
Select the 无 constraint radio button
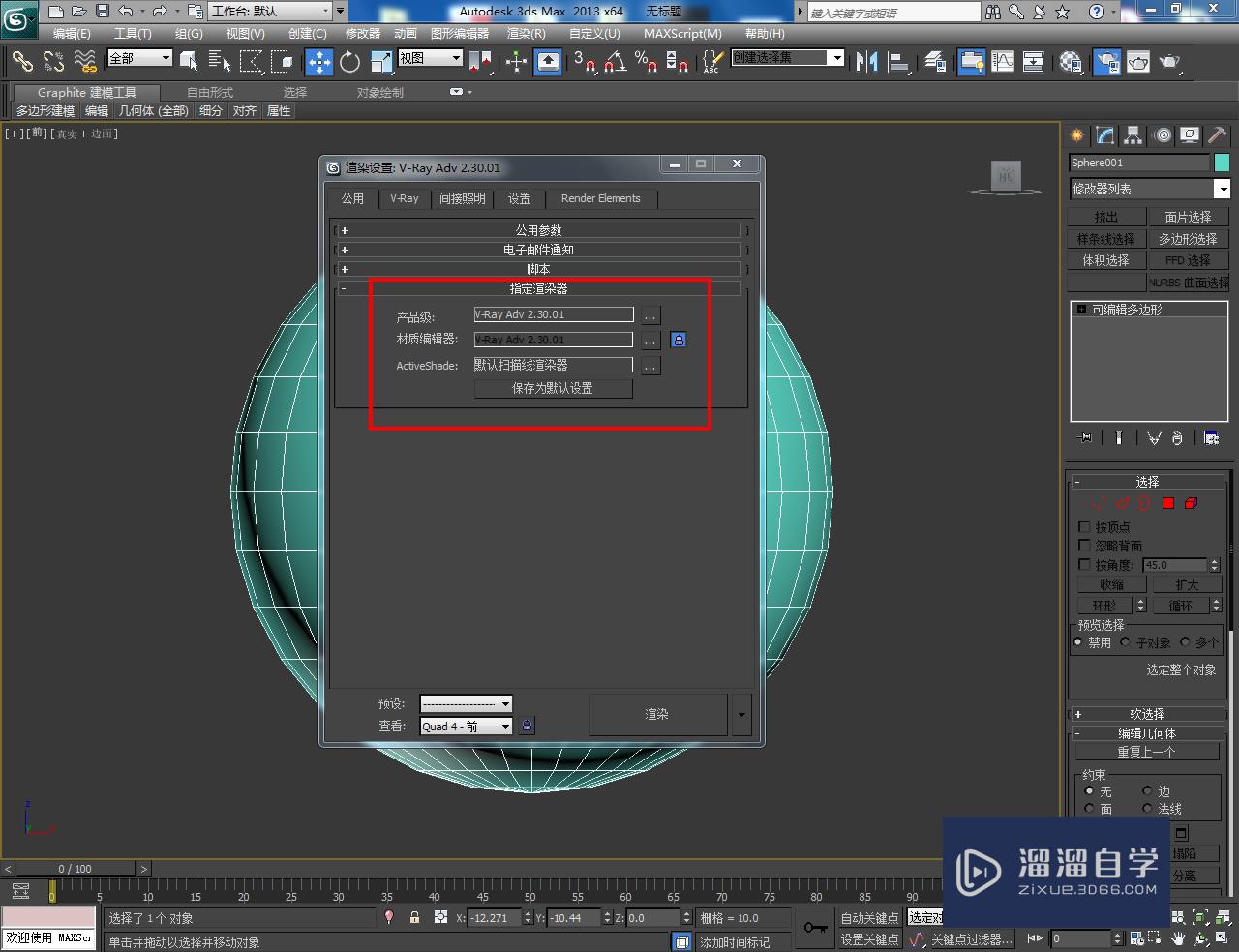(1089, 790)
